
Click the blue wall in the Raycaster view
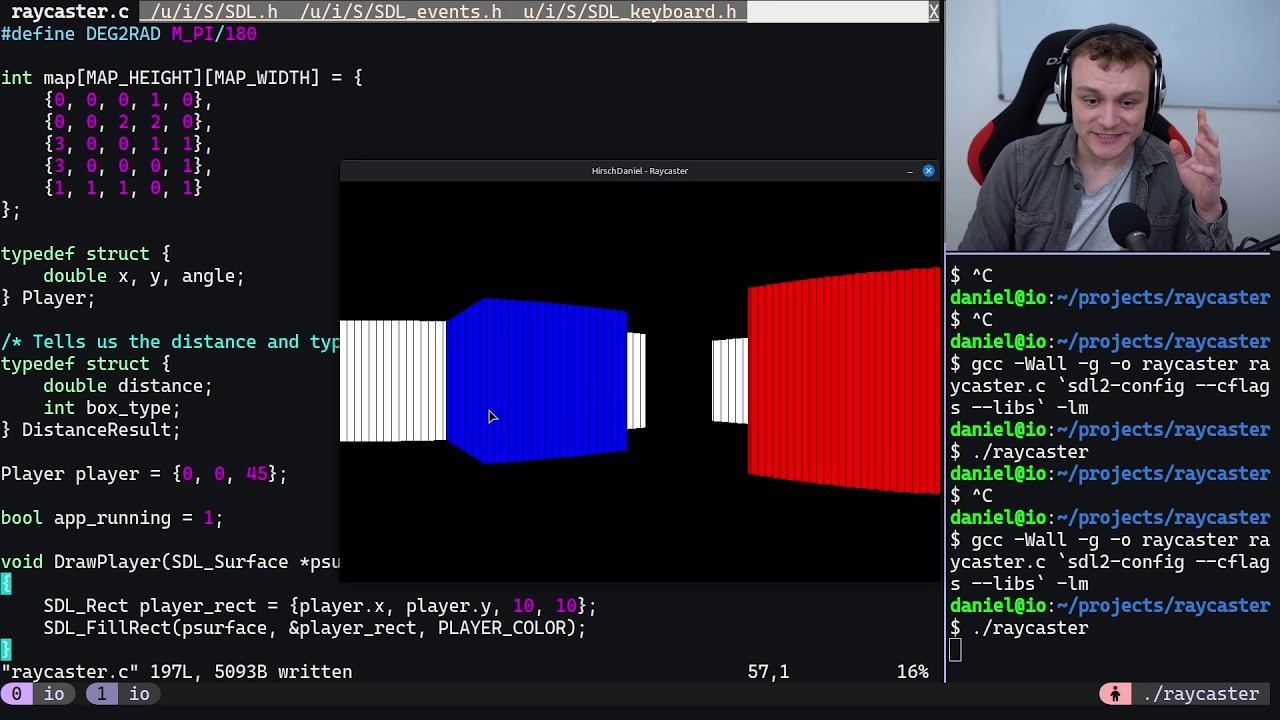pos(538,380)
